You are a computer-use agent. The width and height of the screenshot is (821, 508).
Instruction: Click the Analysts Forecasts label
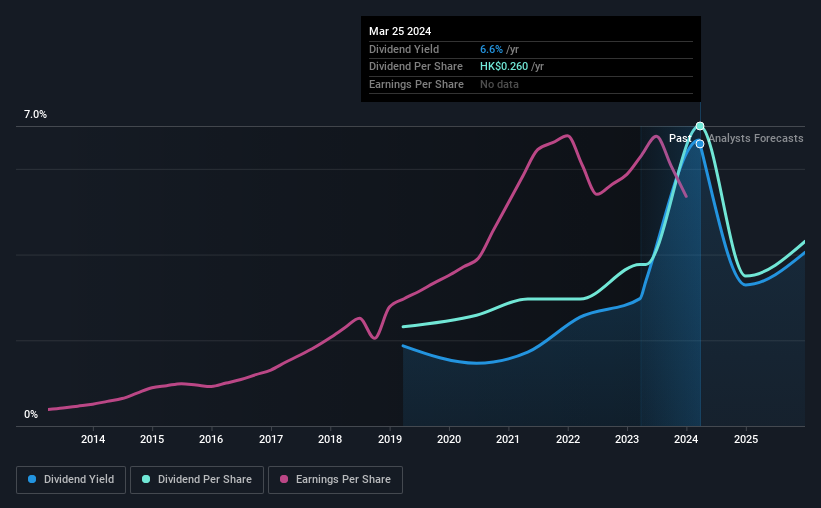click(x=756, y=139)
